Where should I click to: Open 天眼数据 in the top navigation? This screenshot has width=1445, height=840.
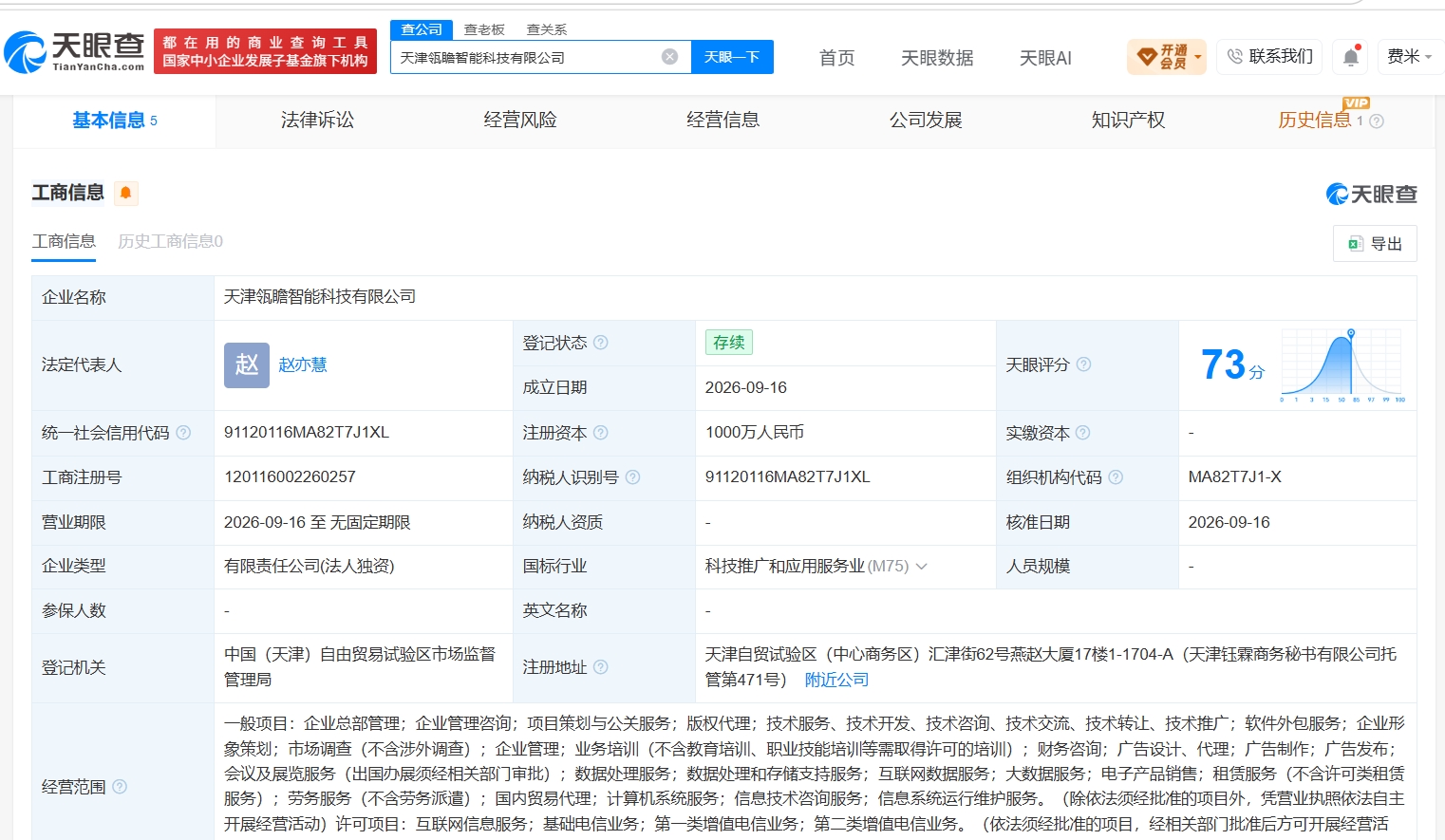point(937,58)
